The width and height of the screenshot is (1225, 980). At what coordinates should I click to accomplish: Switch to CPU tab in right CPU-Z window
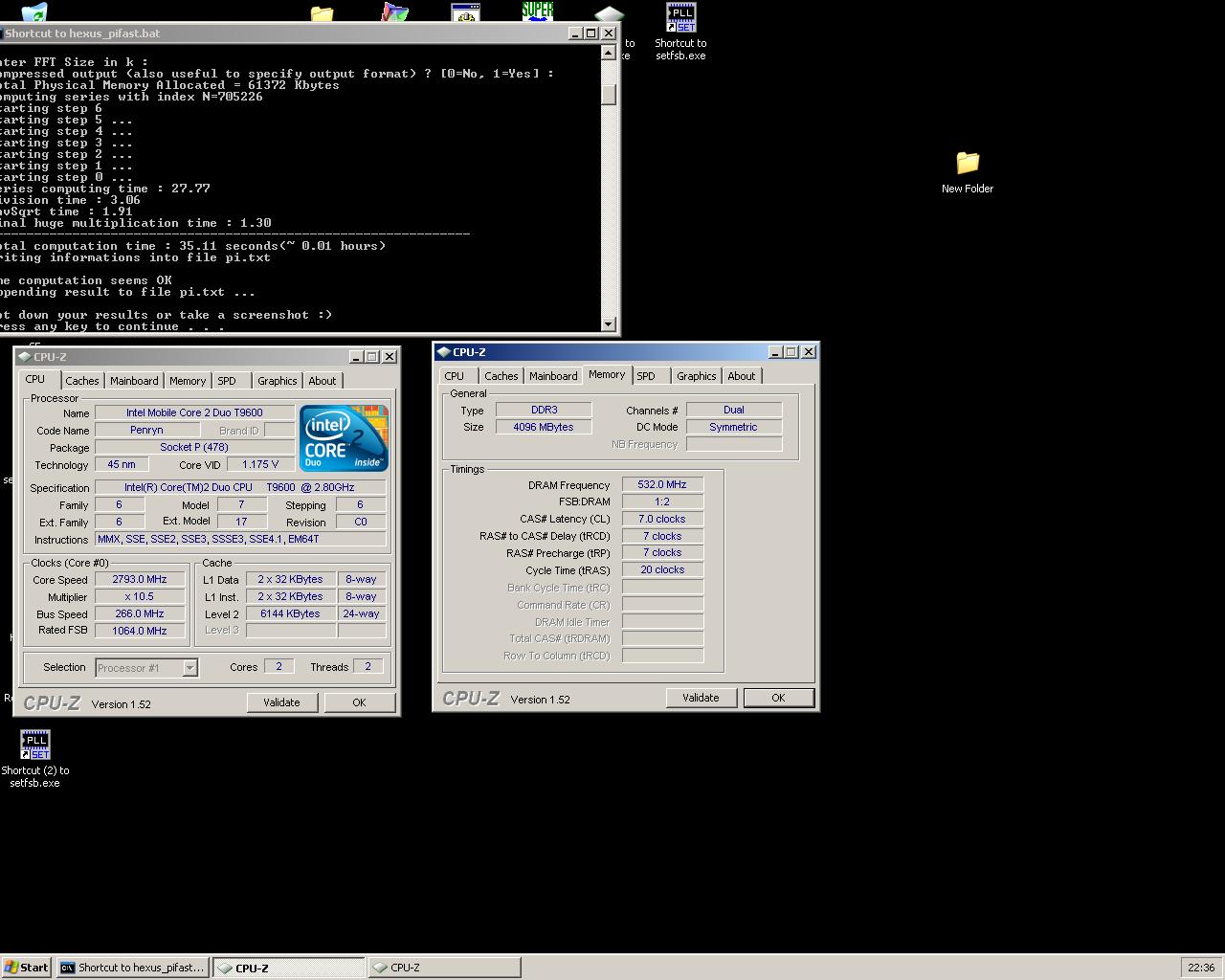(x=455, y=376)
